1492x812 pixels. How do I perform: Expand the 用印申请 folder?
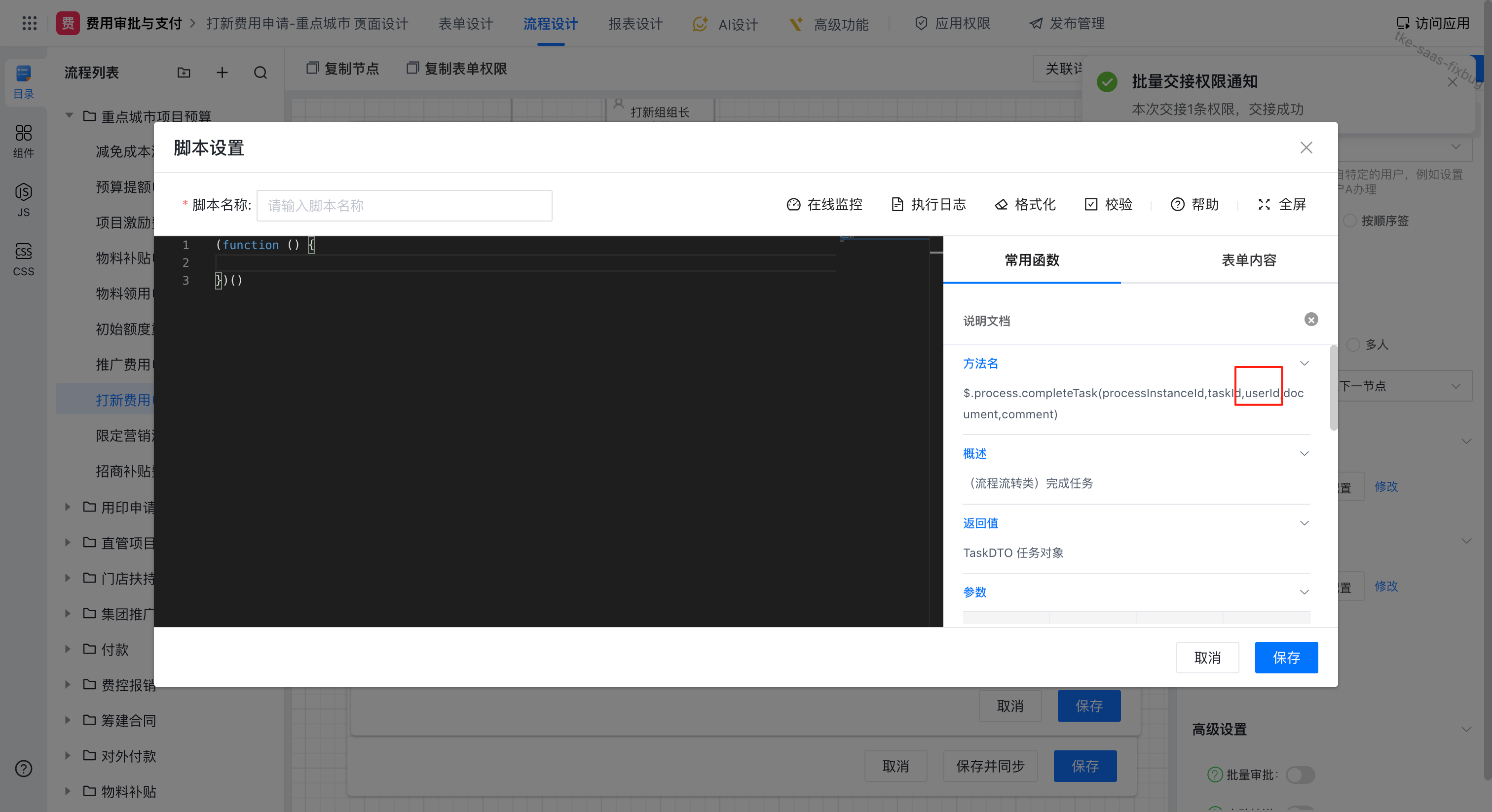(x=68, y=507)
